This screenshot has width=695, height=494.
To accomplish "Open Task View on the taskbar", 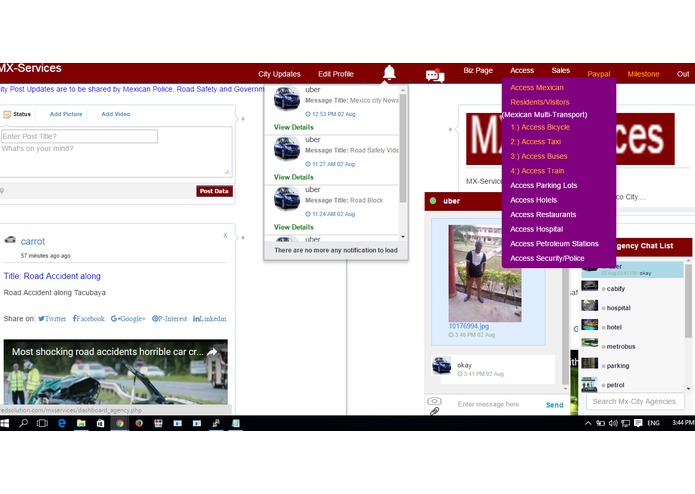I will coord(43,423).
